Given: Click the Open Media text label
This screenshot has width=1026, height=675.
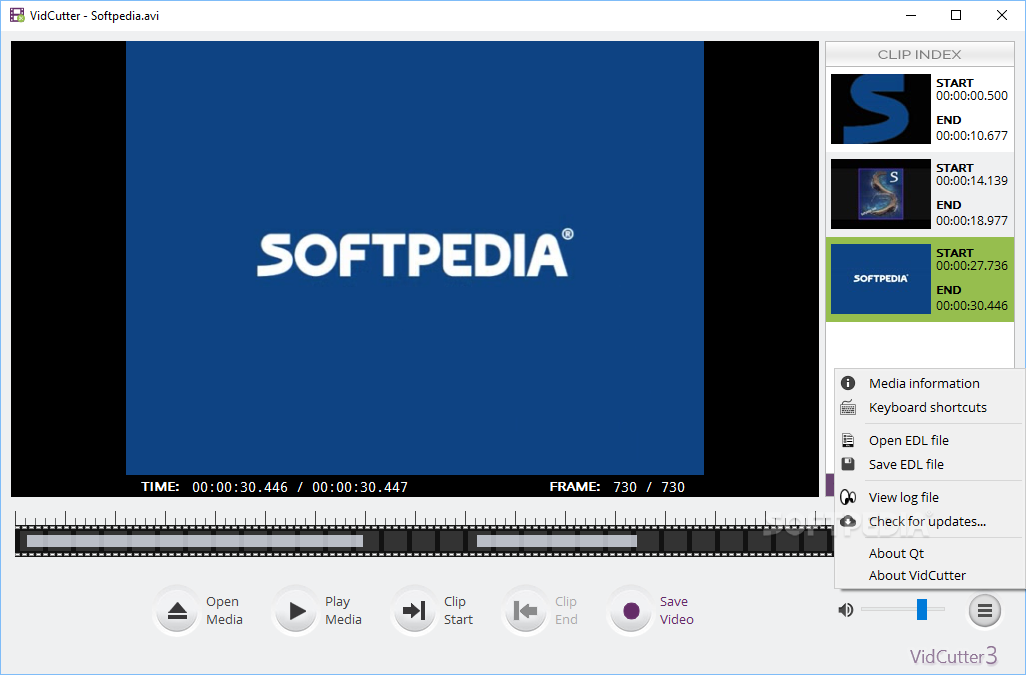Looking at the screenshot, I should [224, 610].
